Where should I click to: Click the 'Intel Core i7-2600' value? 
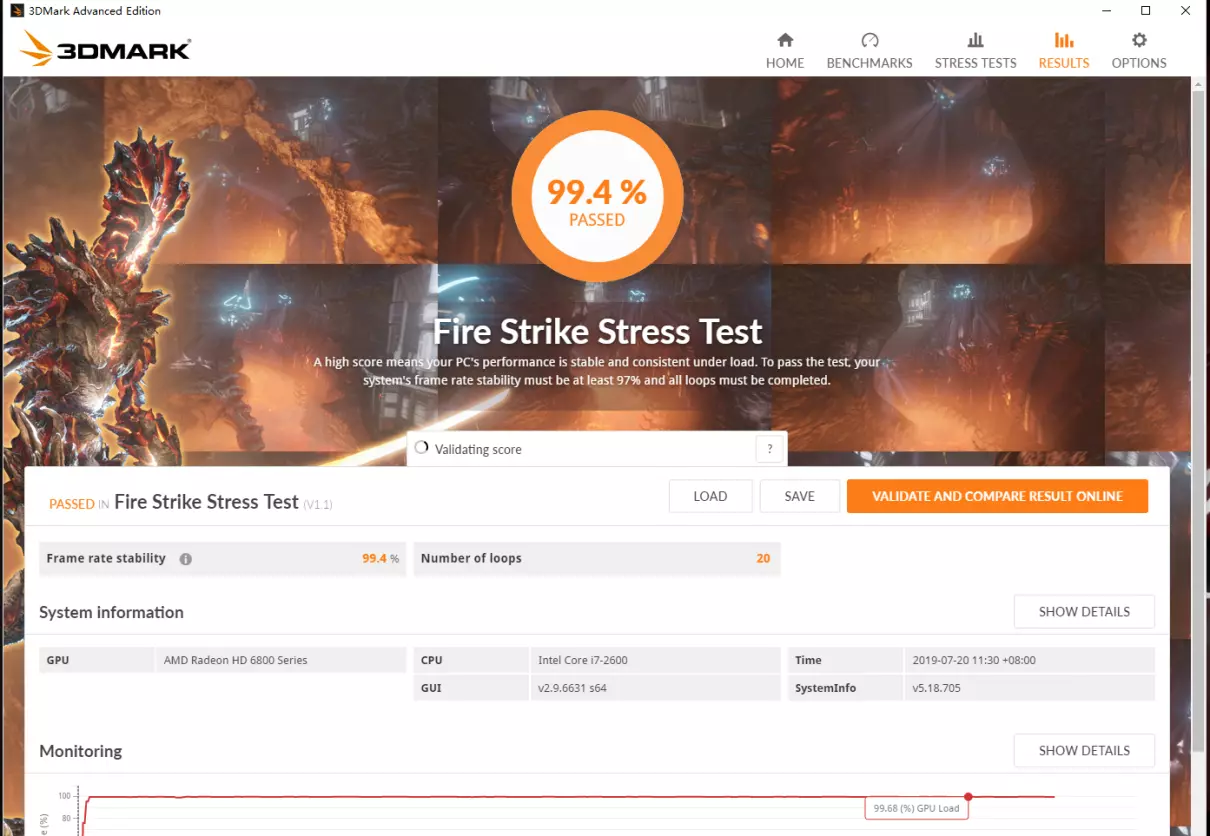click(x=583, y=660)
